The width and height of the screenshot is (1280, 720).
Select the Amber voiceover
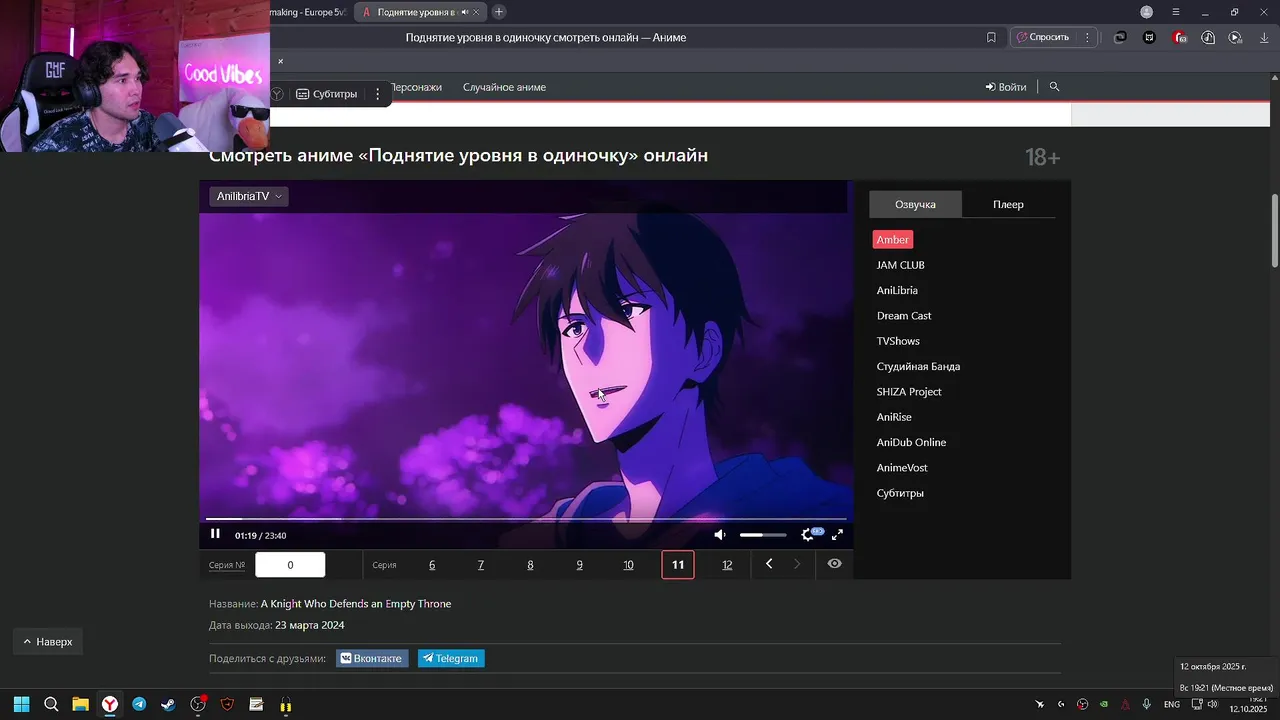[893, 240]
